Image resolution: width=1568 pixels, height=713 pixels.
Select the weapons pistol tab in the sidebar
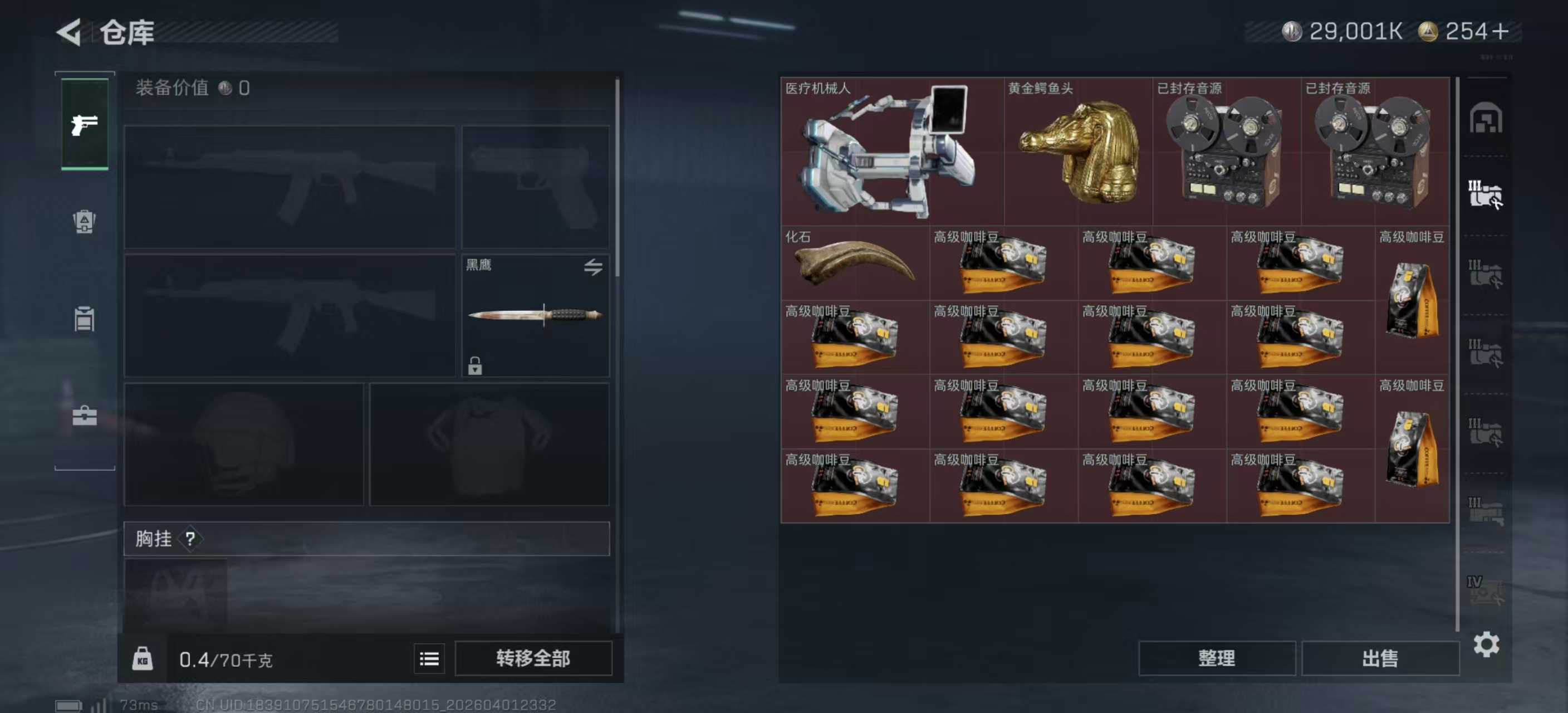(85, 124)
